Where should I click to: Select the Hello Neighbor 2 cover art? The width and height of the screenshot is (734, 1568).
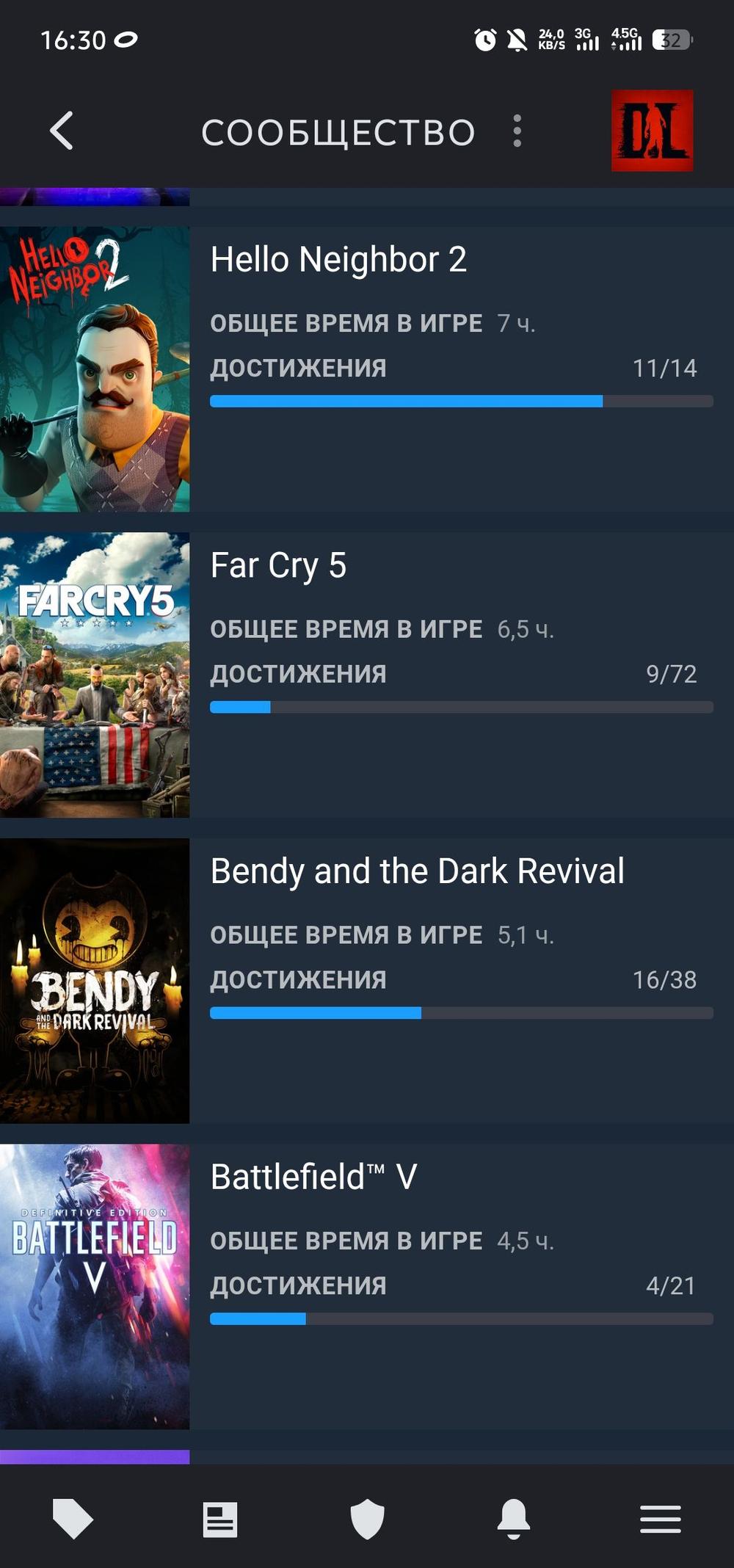(95, 369)
